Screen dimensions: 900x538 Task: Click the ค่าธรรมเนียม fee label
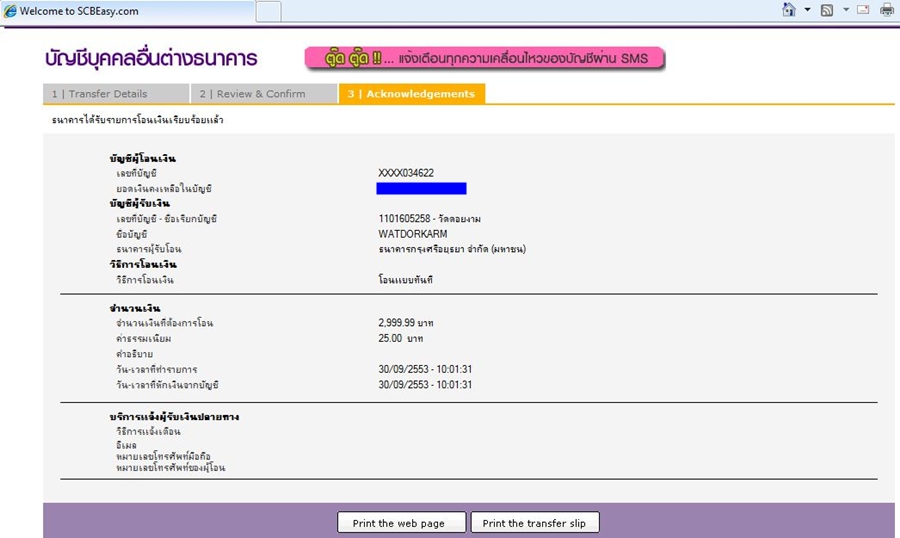pyautogui.click(x=143, y=338)
